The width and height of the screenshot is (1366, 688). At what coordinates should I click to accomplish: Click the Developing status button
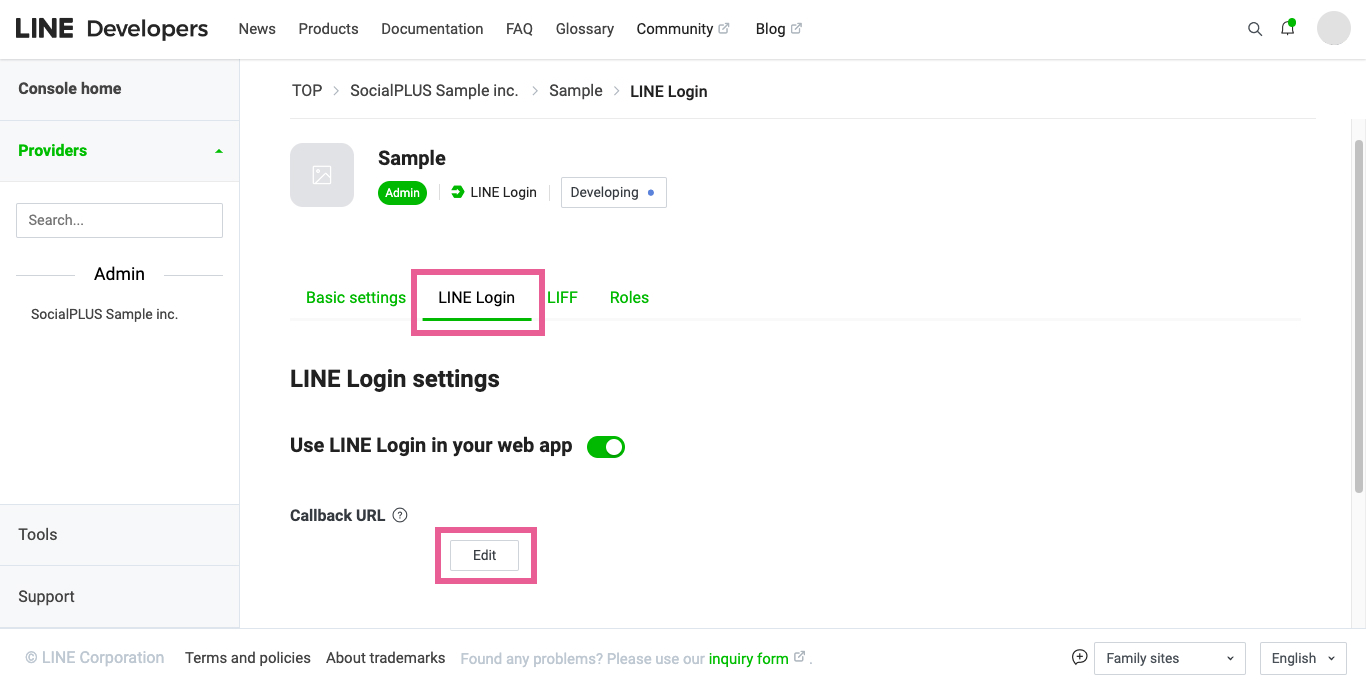click(613, 192)
